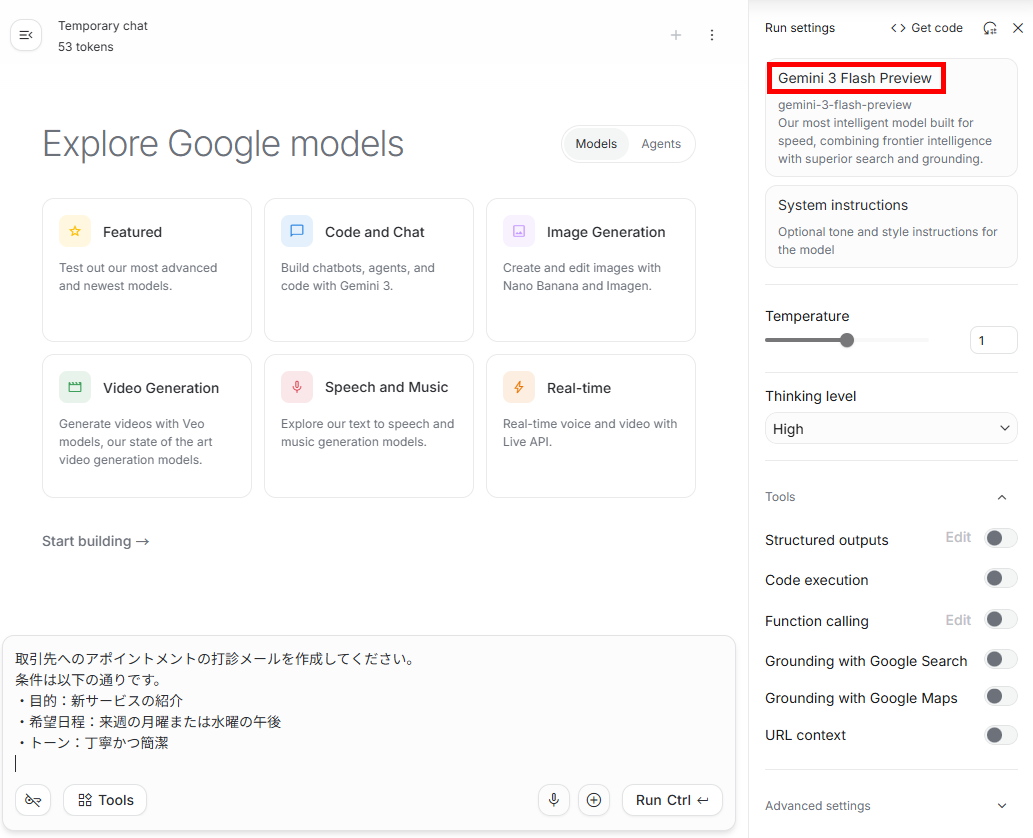Switch to the Agents tab
Viewport: 1033px width, 838px height.
[x=661, y=144]
